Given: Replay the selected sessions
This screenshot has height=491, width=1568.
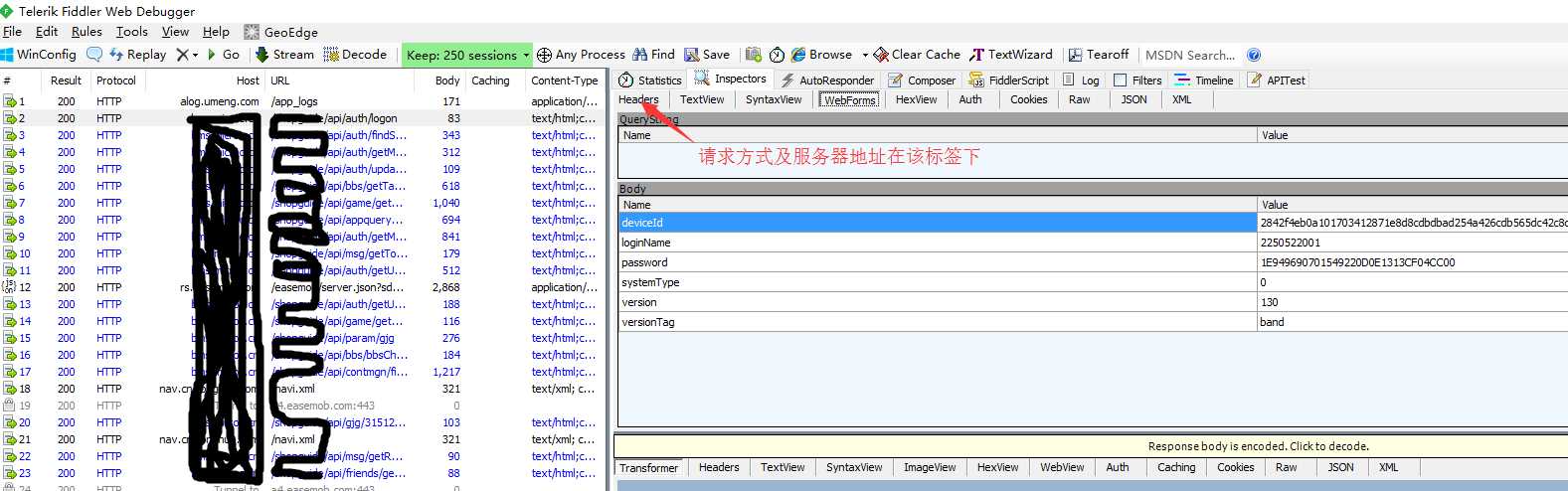Looking at the screenshot, I should tap(137, 55).
